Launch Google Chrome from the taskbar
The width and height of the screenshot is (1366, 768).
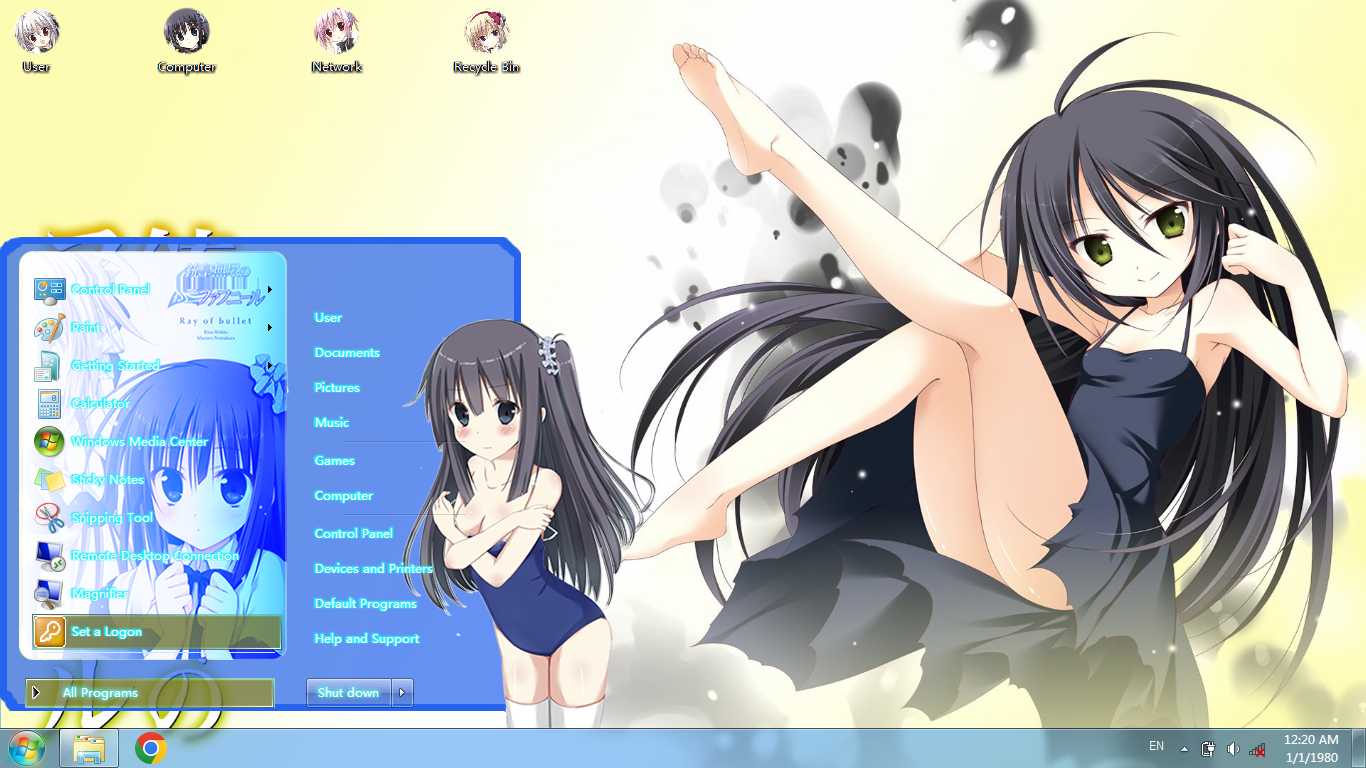(151, 748)
